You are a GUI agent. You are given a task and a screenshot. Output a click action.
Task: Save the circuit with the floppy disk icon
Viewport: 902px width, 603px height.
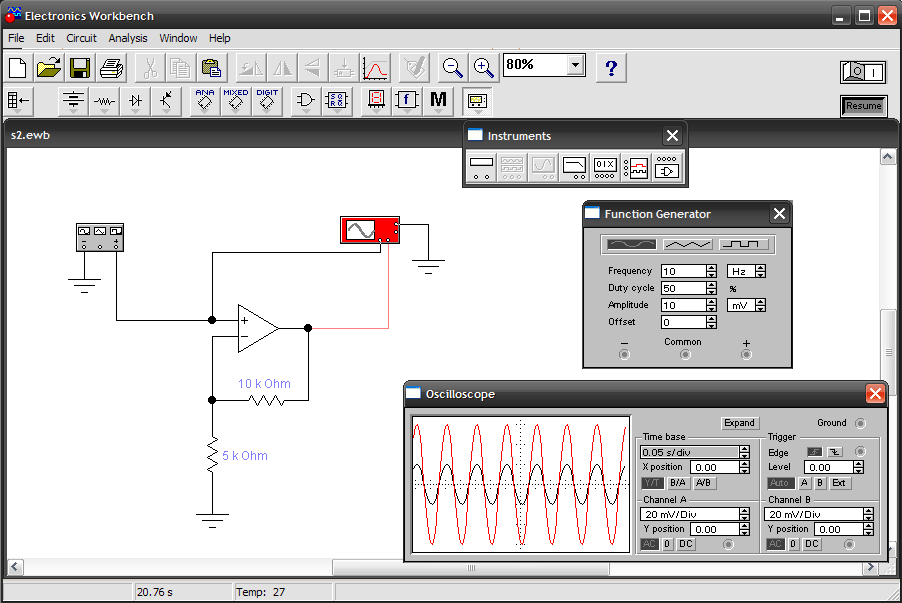80,68
